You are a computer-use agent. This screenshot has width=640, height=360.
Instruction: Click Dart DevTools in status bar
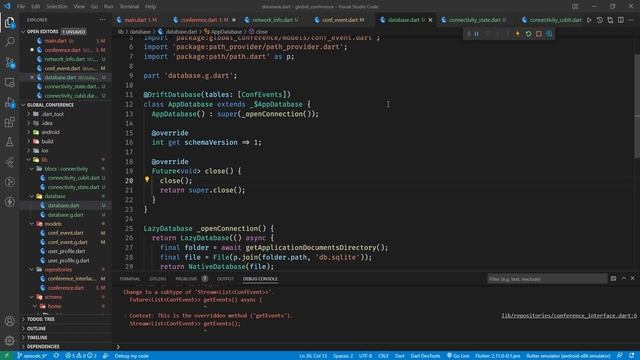pyautogui.click(x=425, y=356)
